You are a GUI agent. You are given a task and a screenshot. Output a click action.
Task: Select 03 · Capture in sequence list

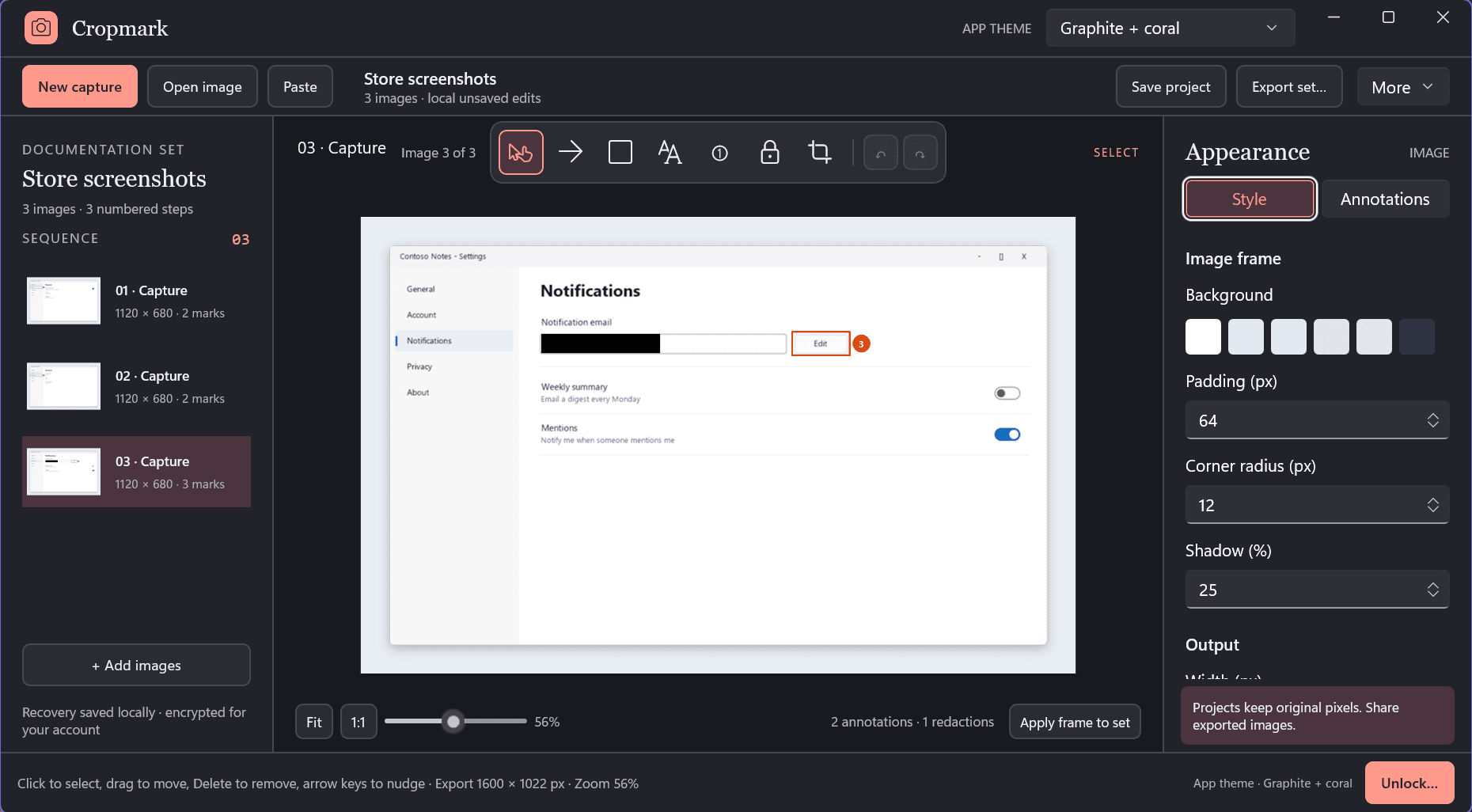[x=136, y=472]
